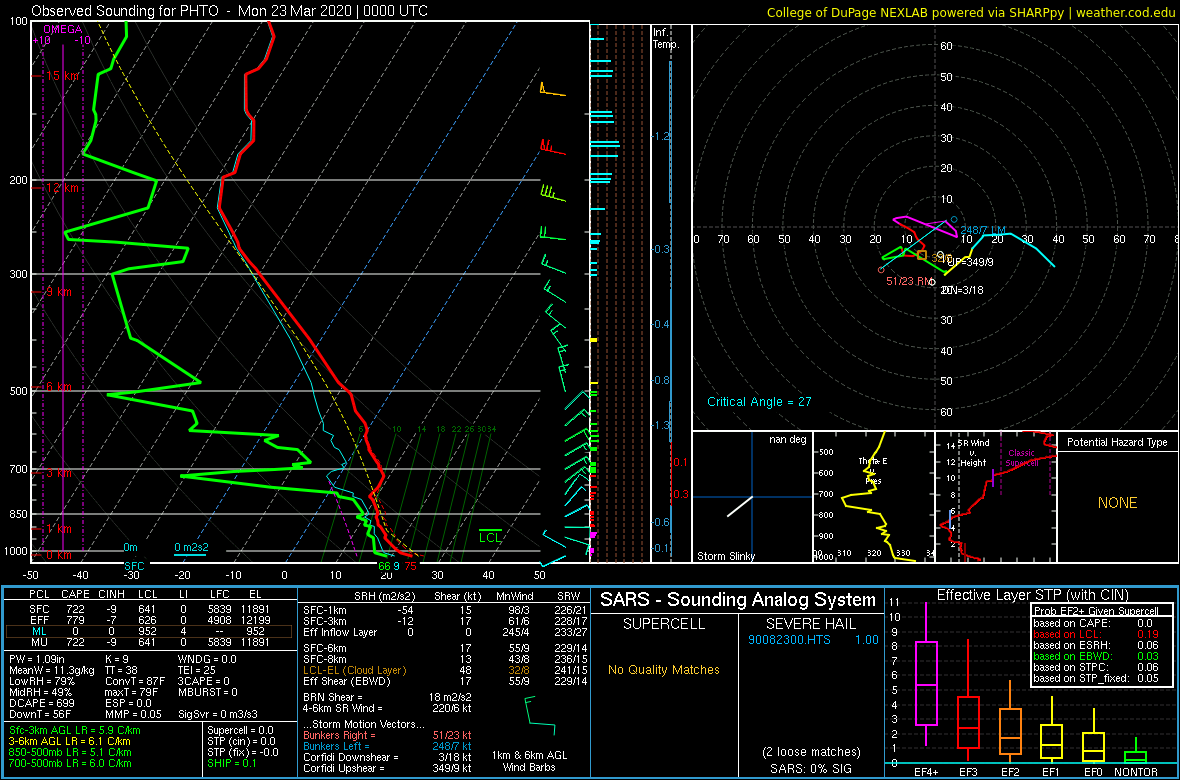This screenshot has width=1180, height=780.
Task: Click the Inf. Temp. column header
Action: point(666,39)
